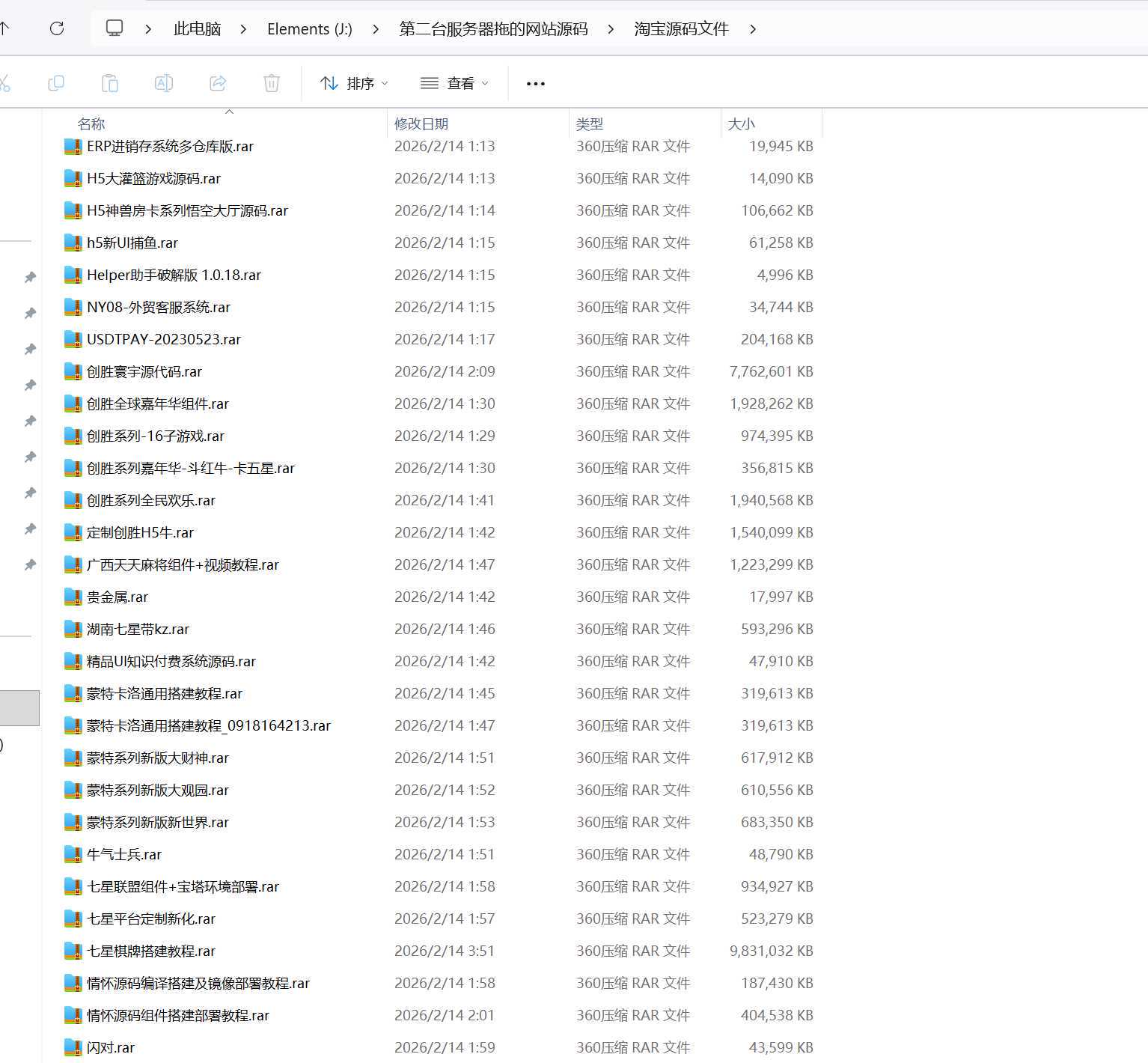
Task: Click the Share icon in toolbar
Action: 218,83
